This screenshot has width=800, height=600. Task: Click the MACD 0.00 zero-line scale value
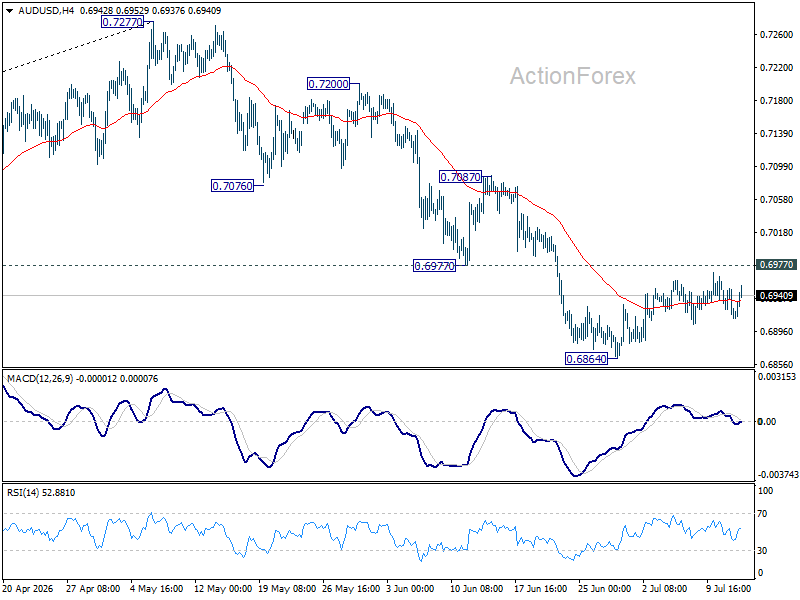(767, 421)
